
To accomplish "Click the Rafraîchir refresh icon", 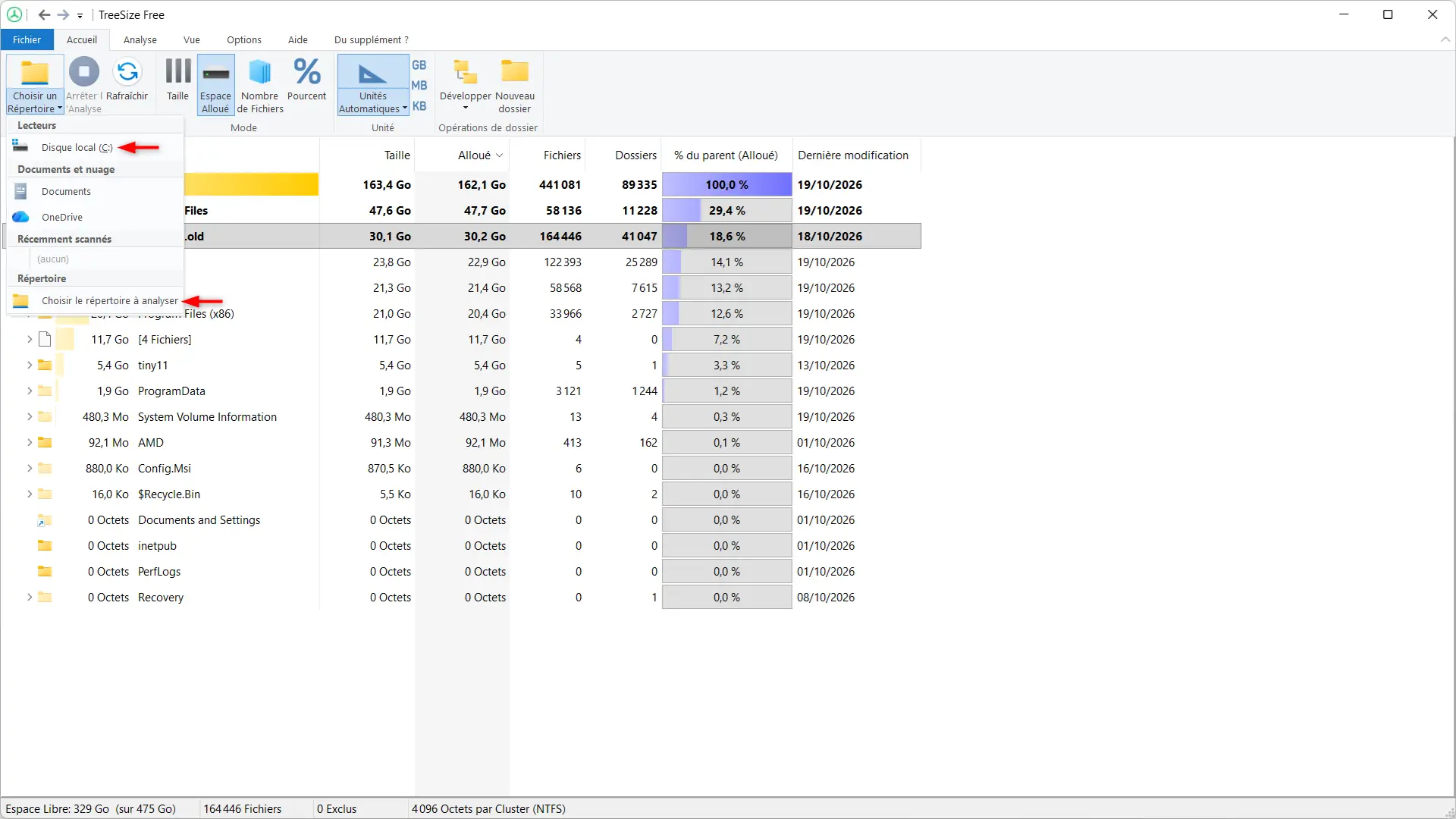I will 127,72.
